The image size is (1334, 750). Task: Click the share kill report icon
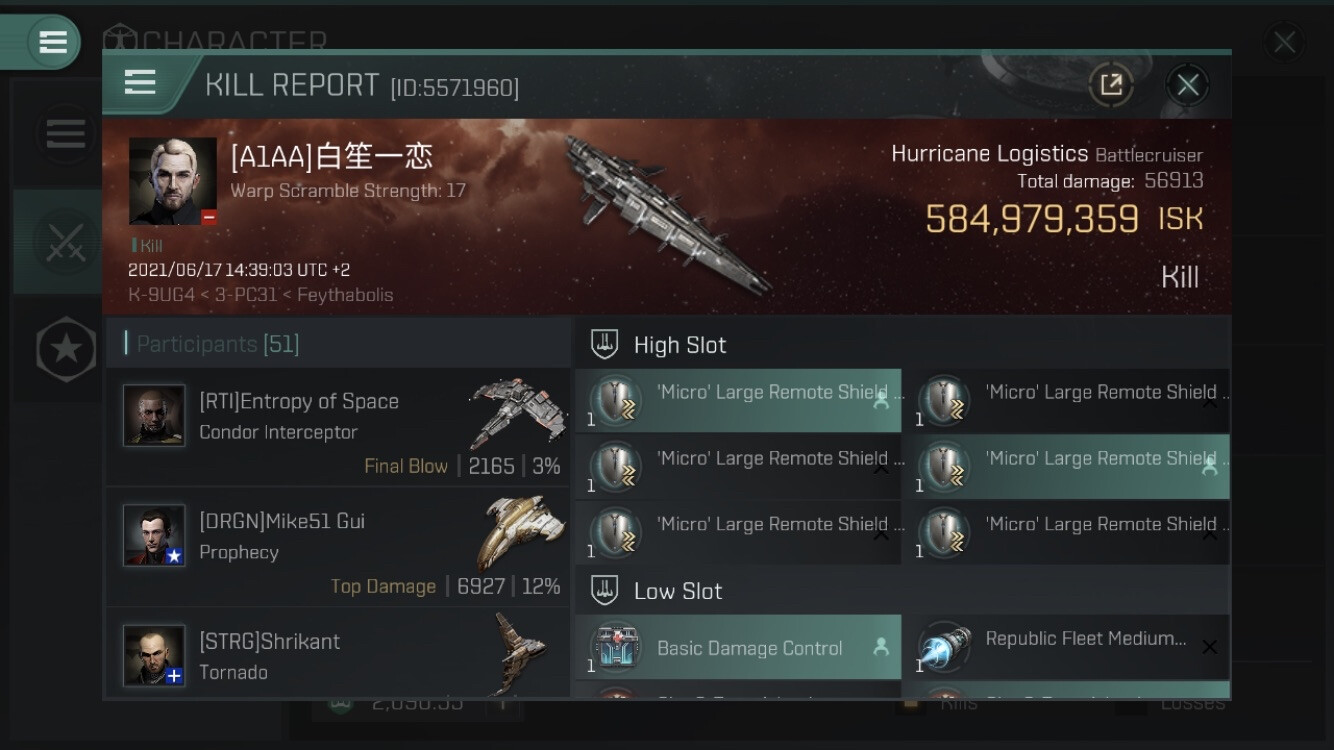(x=1111, y=85)
